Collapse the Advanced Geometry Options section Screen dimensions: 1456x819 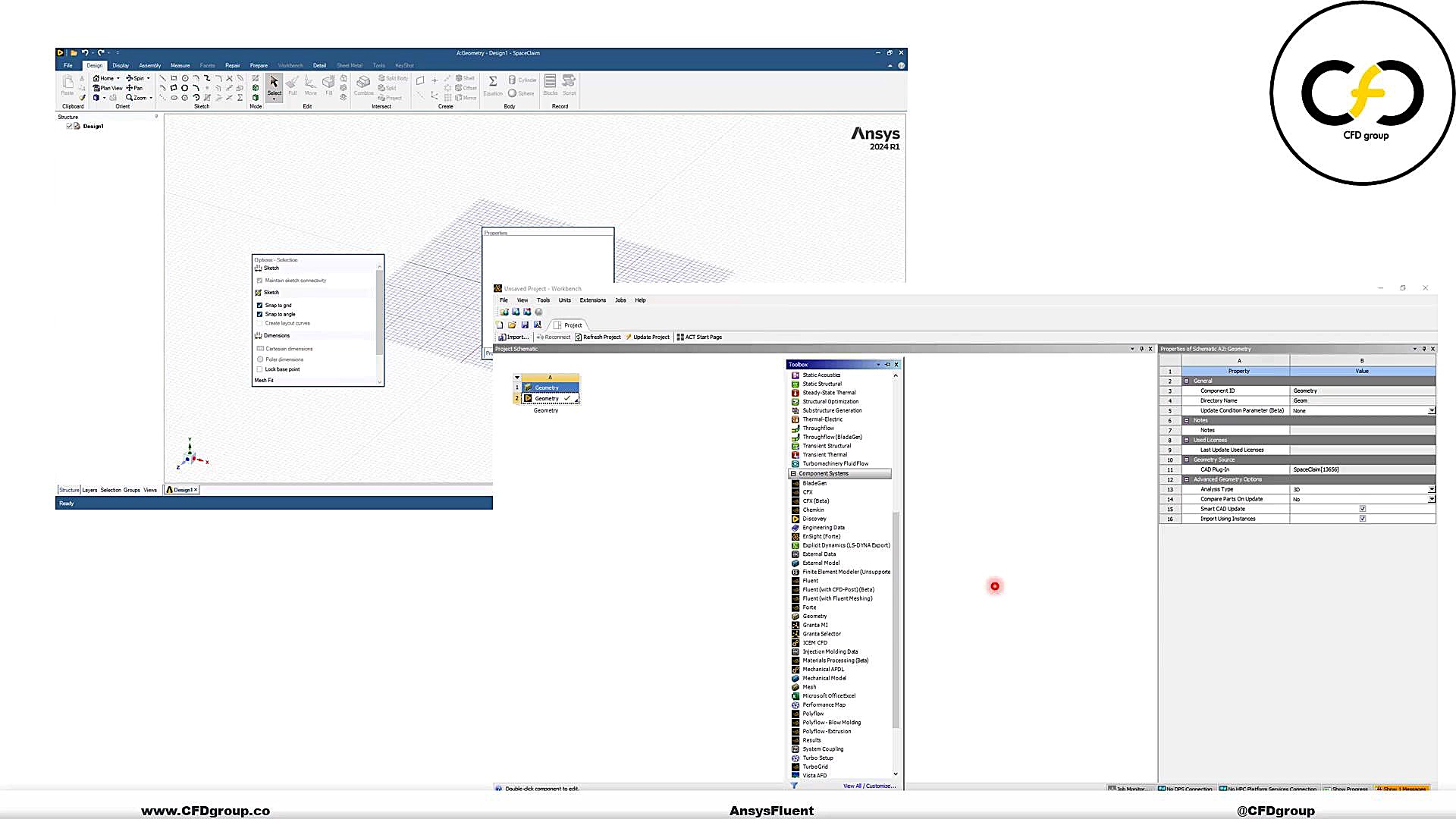tap(1187, 479)
